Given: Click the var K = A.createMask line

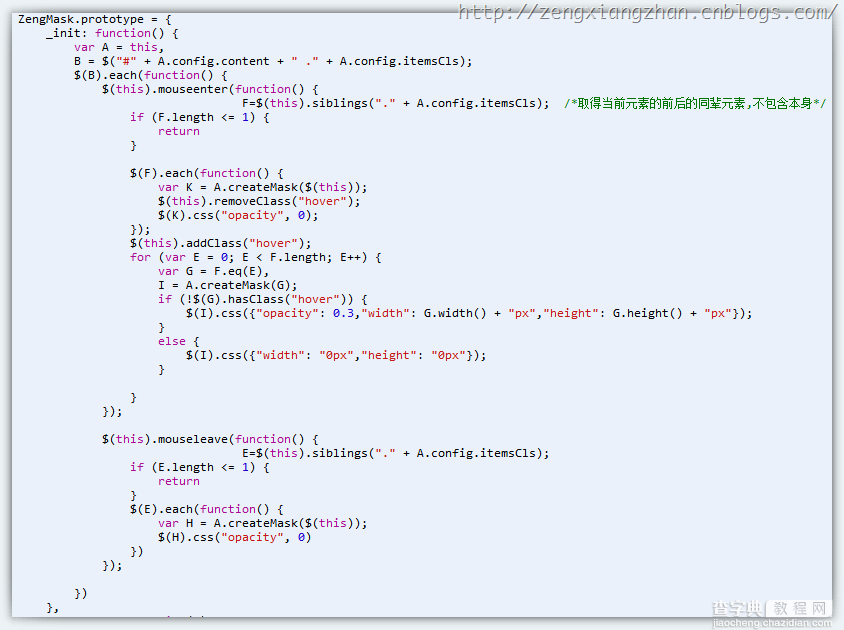Looking at the screenshot, I should [x=262, y=187].
